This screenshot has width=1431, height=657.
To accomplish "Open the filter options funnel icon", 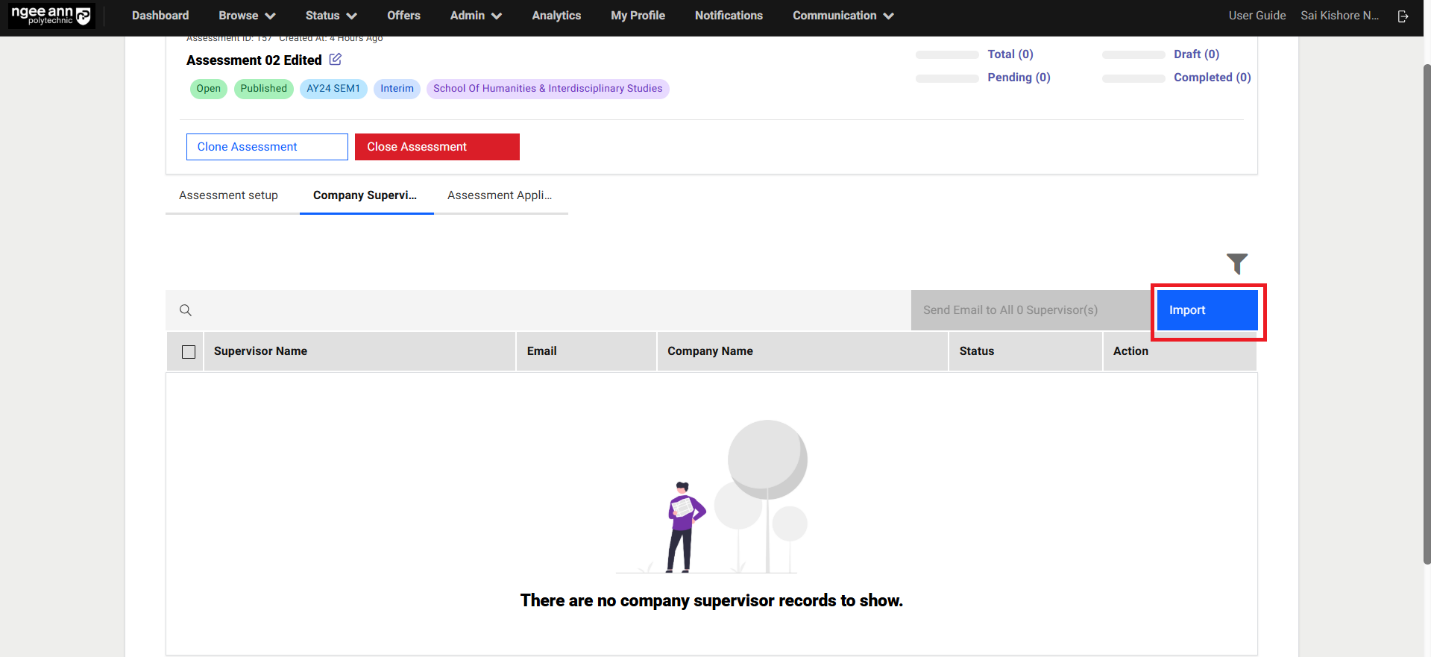I will [1237, 263].
